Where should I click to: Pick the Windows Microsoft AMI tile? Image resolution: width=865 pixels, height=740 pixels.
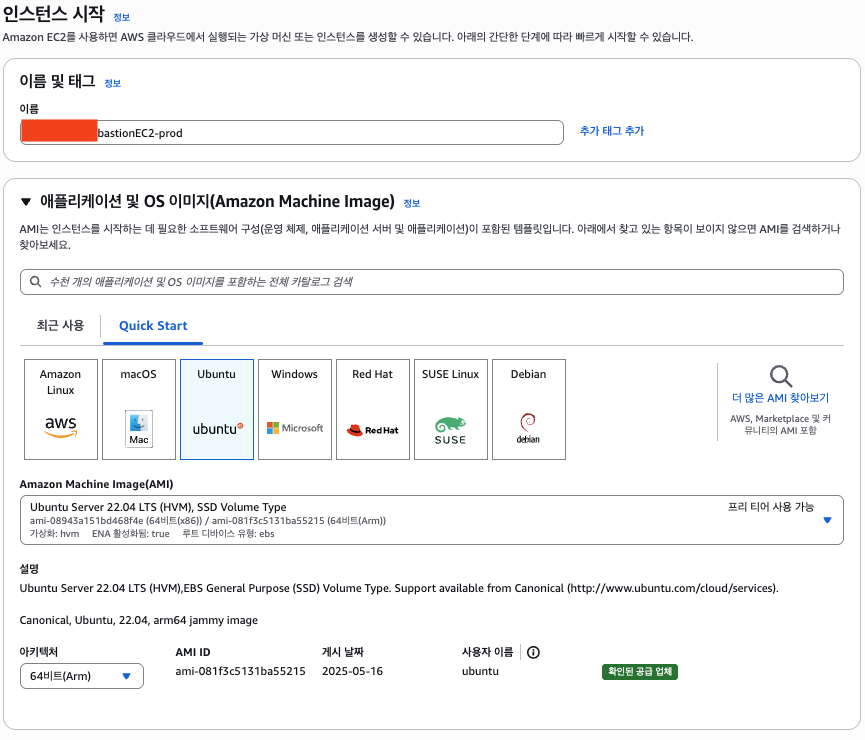point(295,409)
